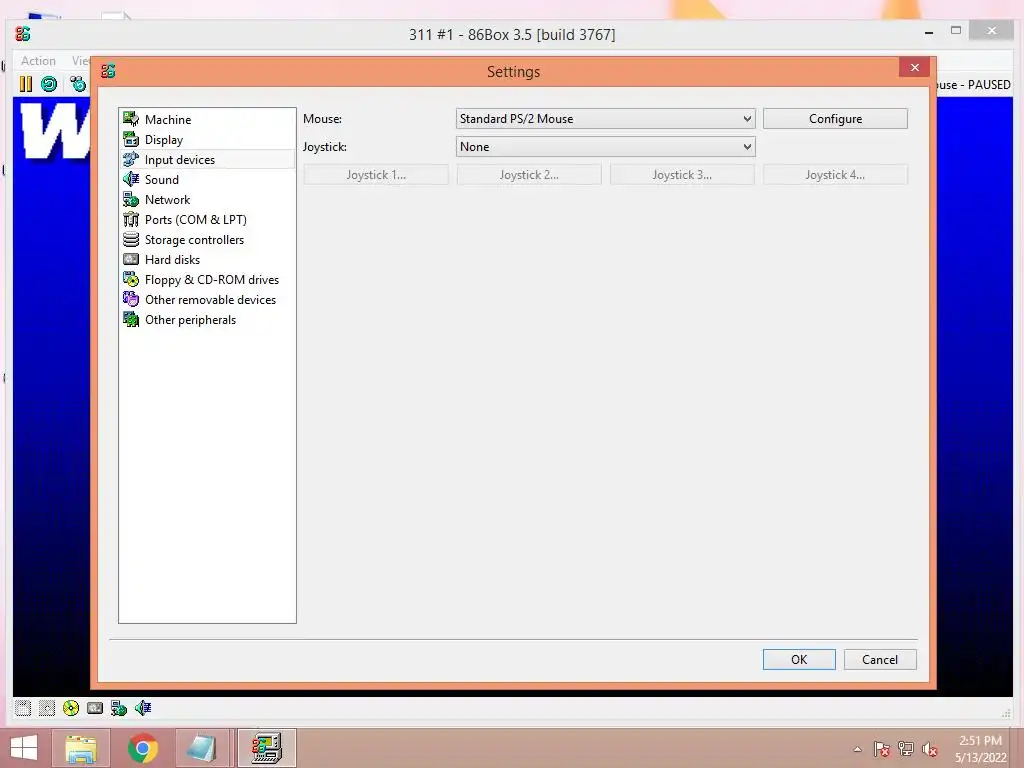Click the Network icon in sidebar
Image resolution: width=1024 pixels, height=768 pixels.
point(131,199)
